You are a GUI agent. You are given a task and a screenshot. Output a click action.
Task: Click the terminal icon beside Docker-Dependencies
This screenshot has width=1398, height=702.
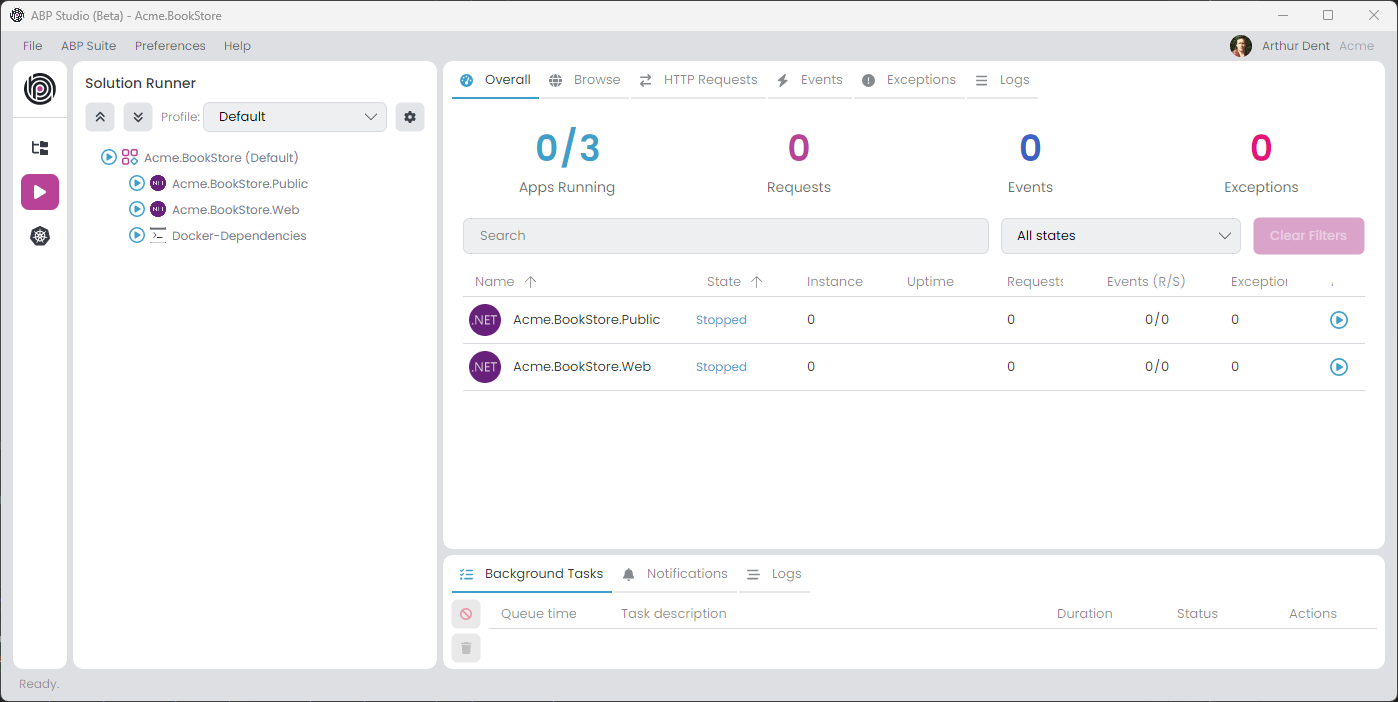[x=158, y=235]
